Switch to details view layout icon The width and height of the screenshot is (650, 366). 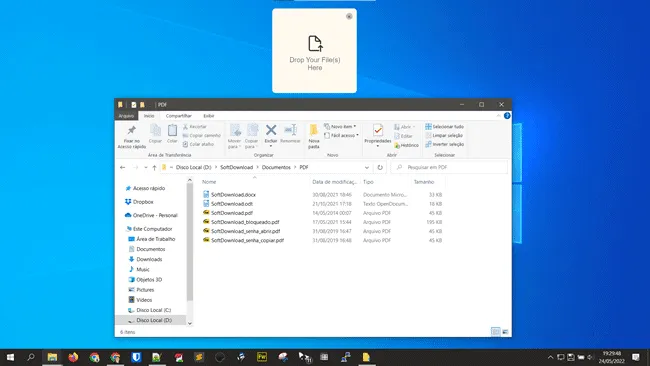495,332
